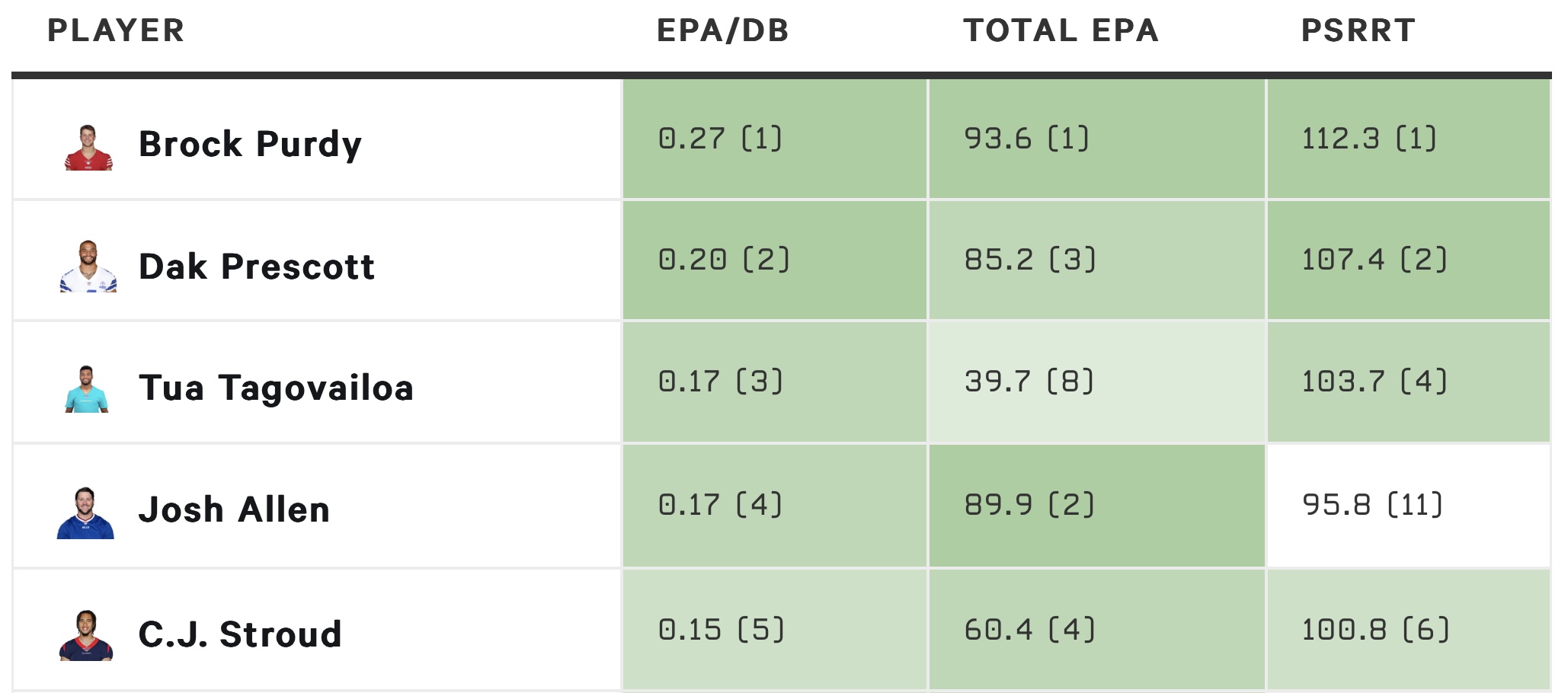Open C.J. Stroud's name link
1568x693 pixels.
[x=241, y=634]
